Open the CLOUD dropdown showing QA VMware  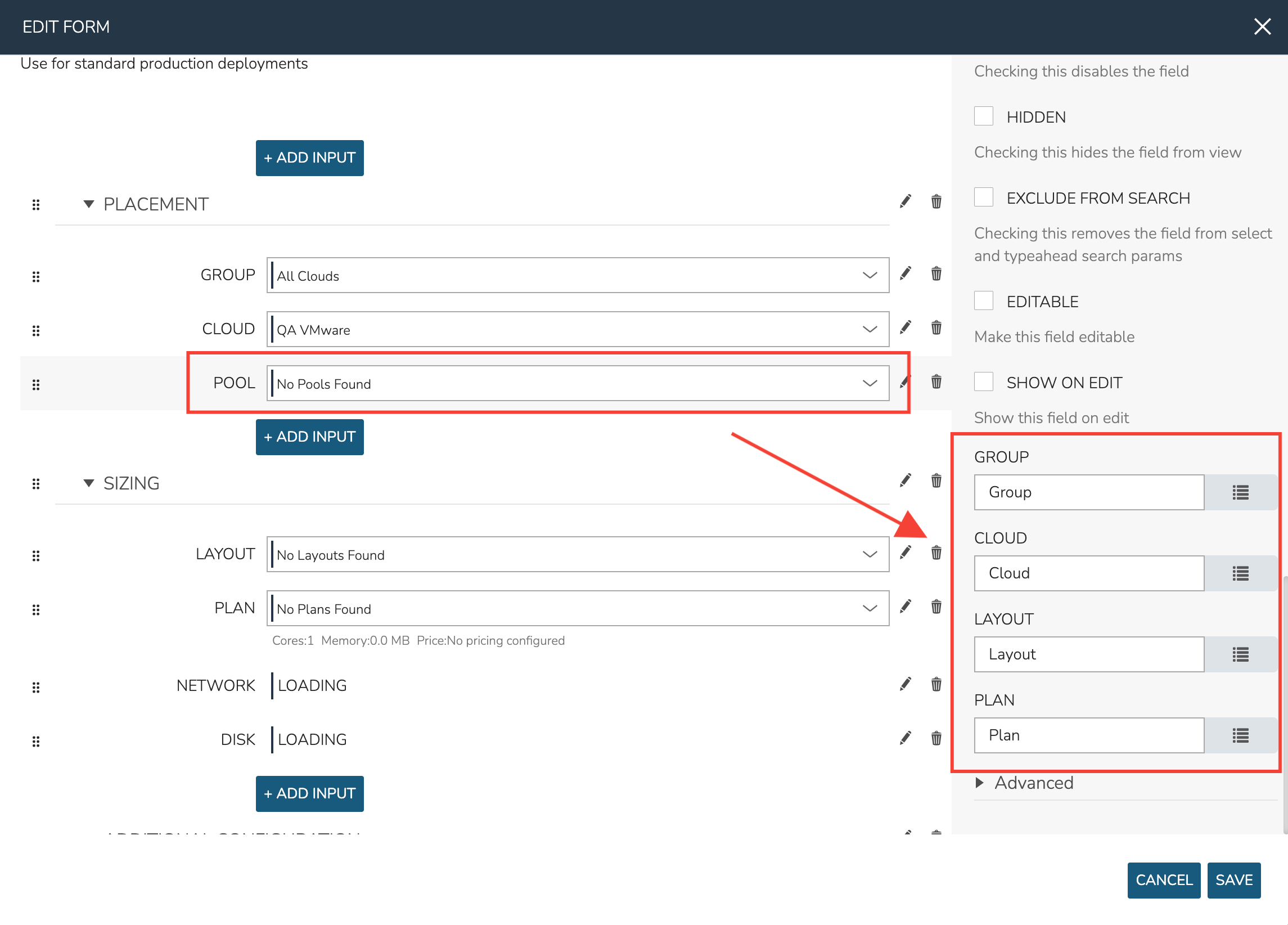click(577, 330)
